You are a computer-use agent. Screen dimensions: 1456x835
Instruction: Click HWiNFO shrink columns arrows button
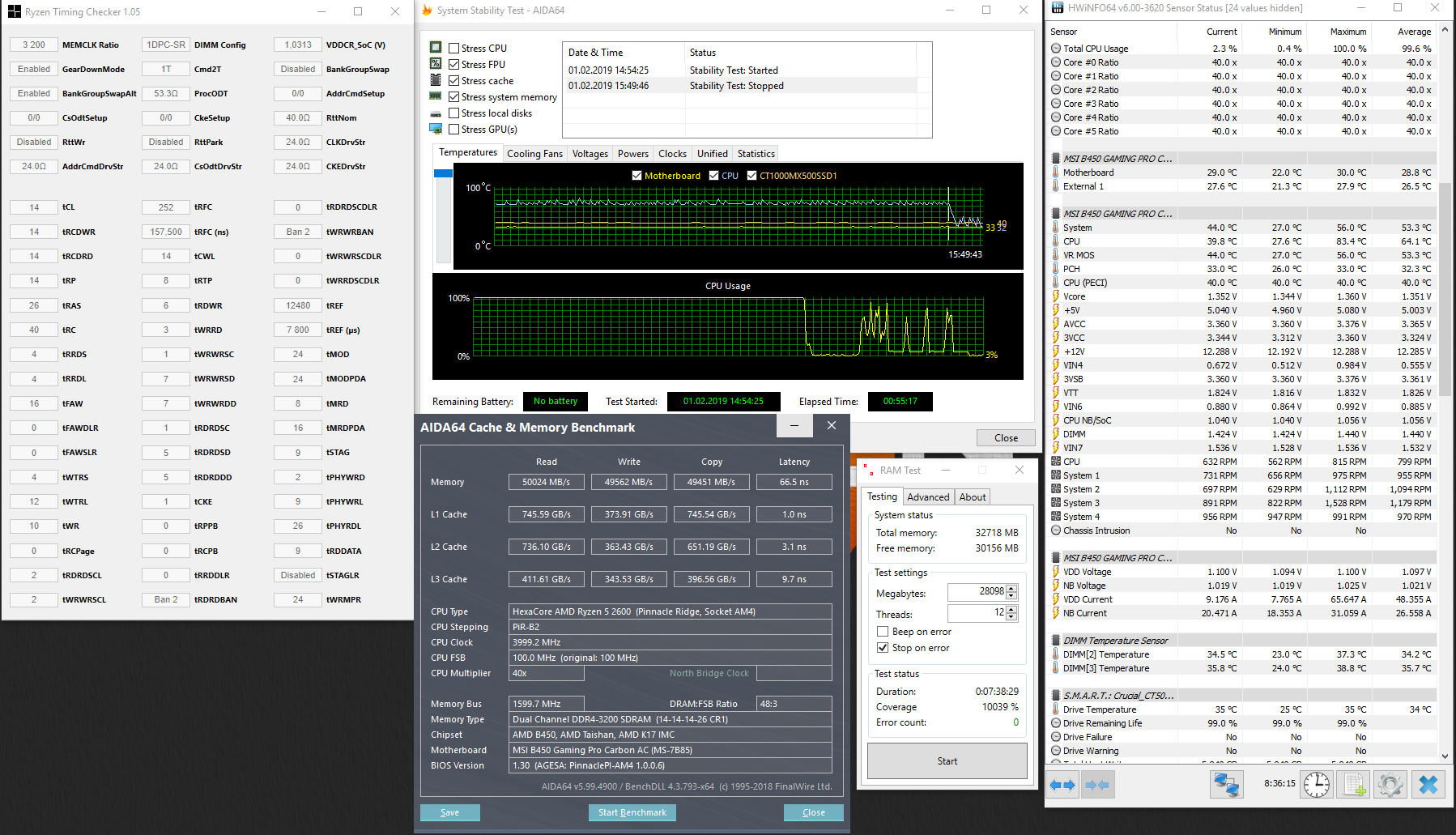(1097, 784)
